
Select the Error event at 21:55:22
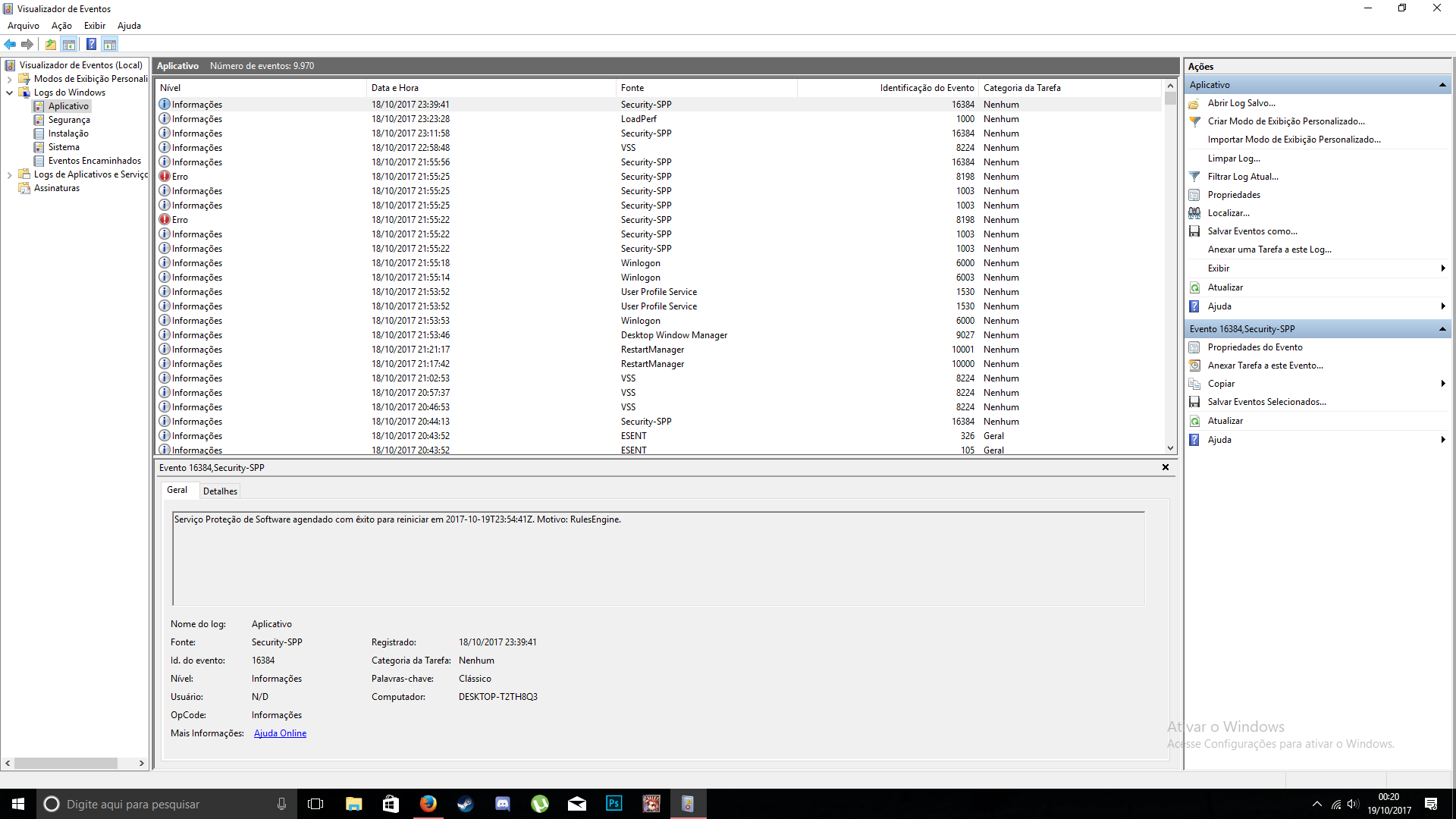[658, 220]
